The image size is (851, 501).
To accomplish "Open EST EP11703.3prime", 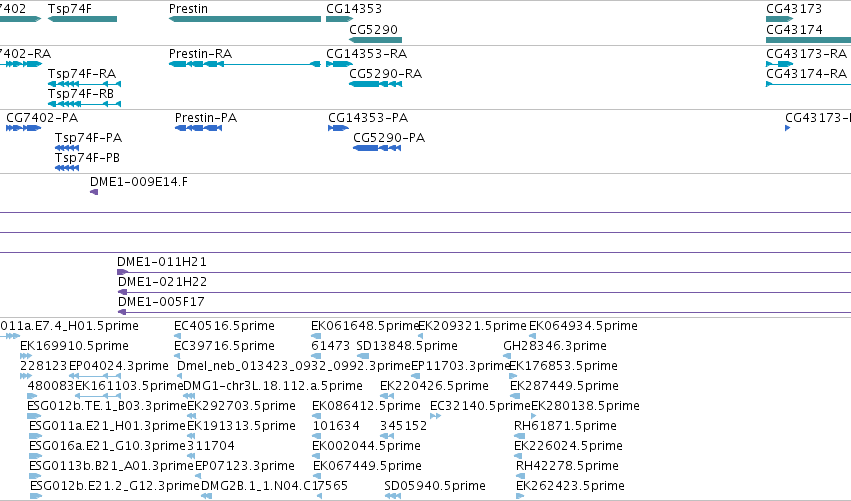I will 460,366.
